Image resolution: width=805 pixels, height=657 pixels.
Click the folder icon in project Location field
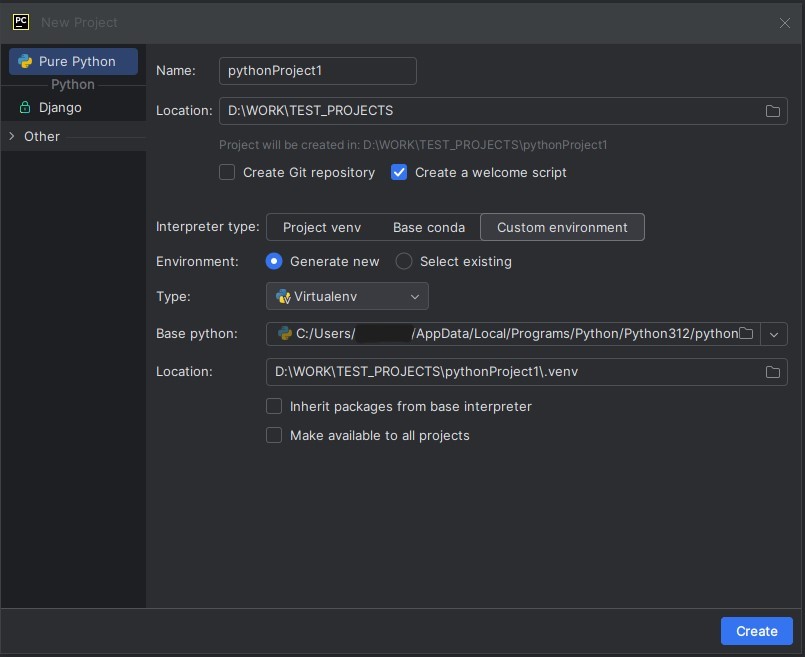click(772, 111)
